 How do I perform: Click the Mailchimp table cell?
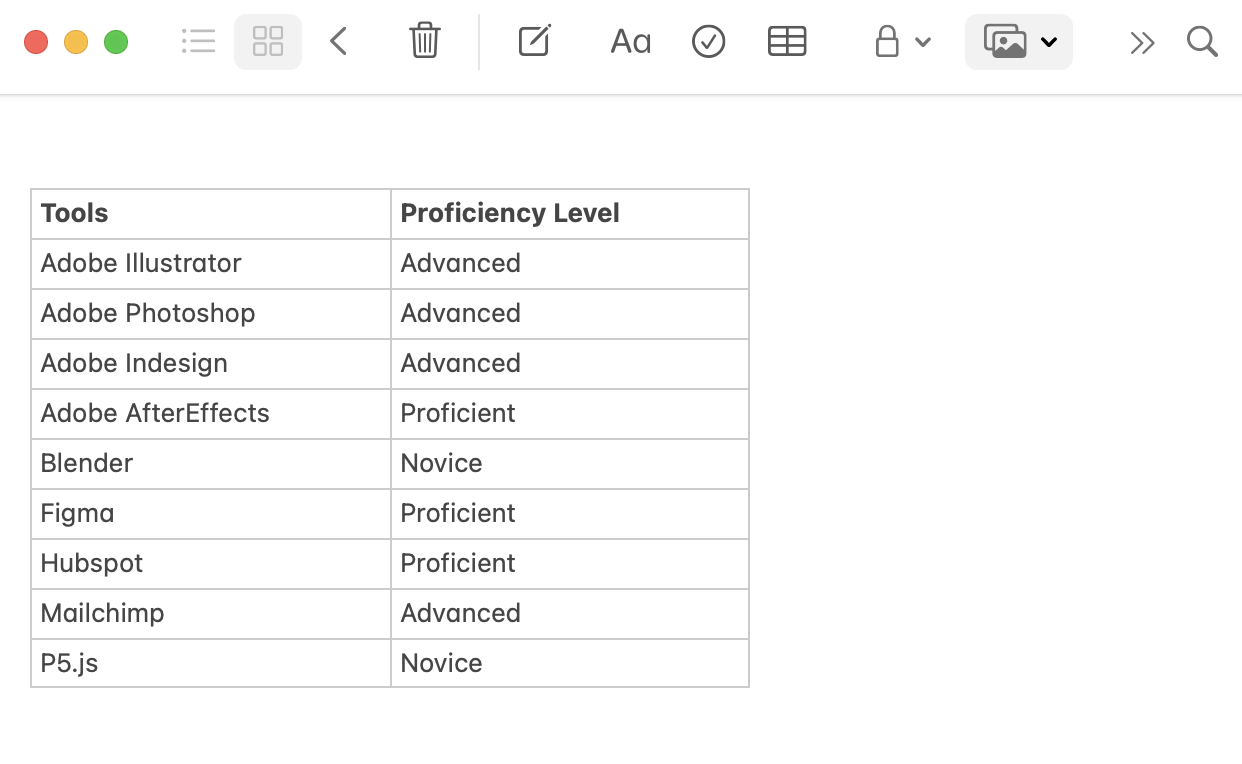tap(211, 614)
